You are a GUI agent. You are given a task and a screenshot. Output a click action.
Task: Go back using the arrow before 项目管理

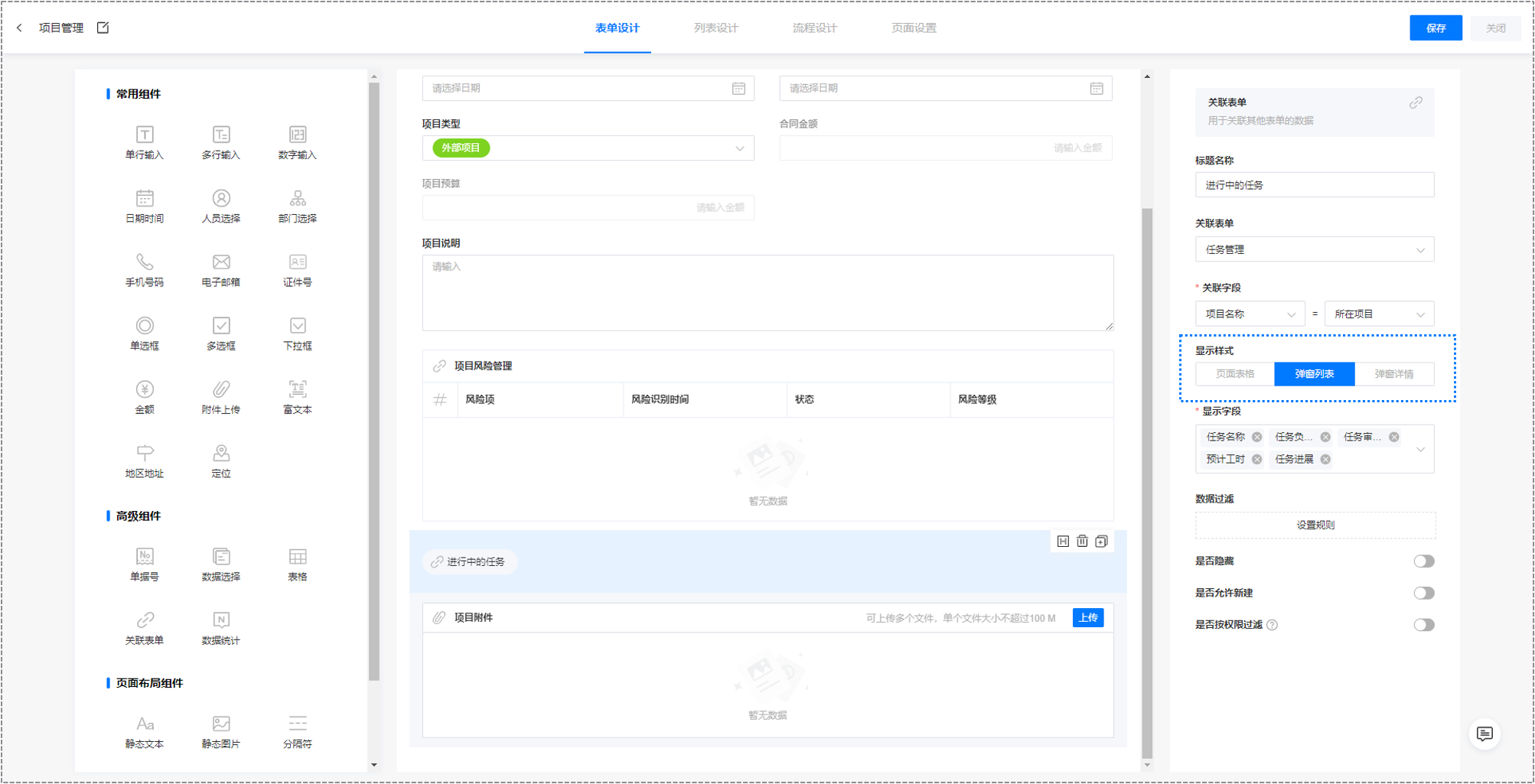19,28
